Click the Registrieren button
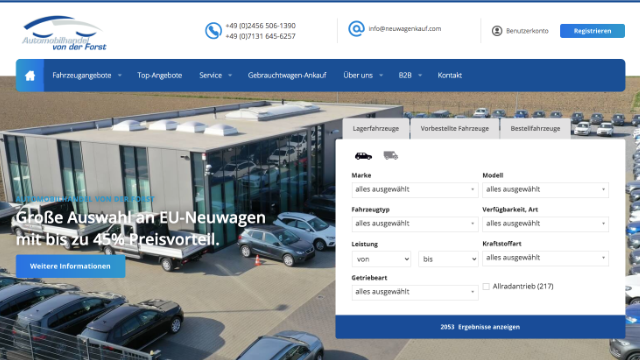The image size is (640, 360). click(x=592, y=31)
